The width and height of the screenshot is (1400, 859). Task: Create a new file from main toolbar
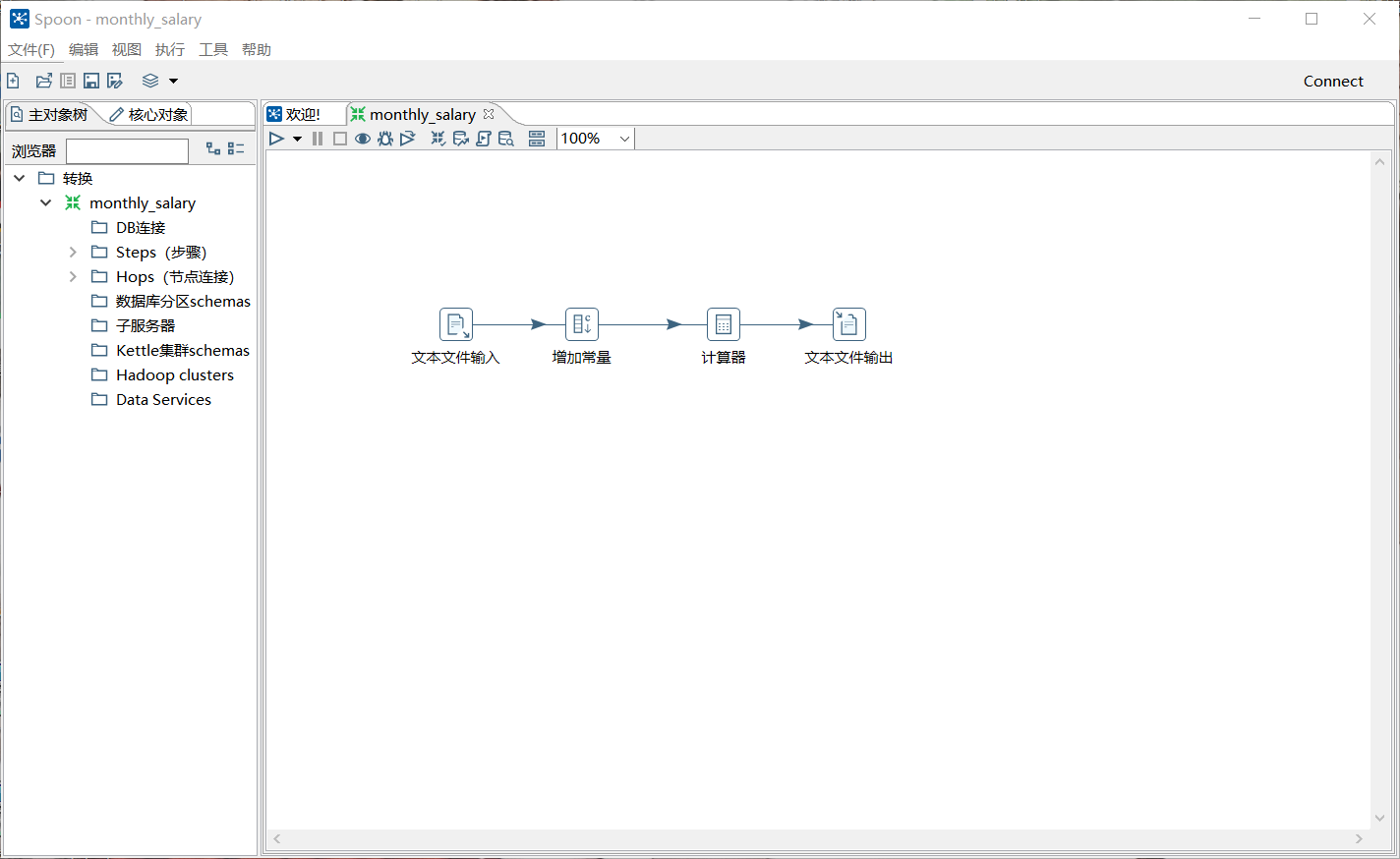coord(13,81)
